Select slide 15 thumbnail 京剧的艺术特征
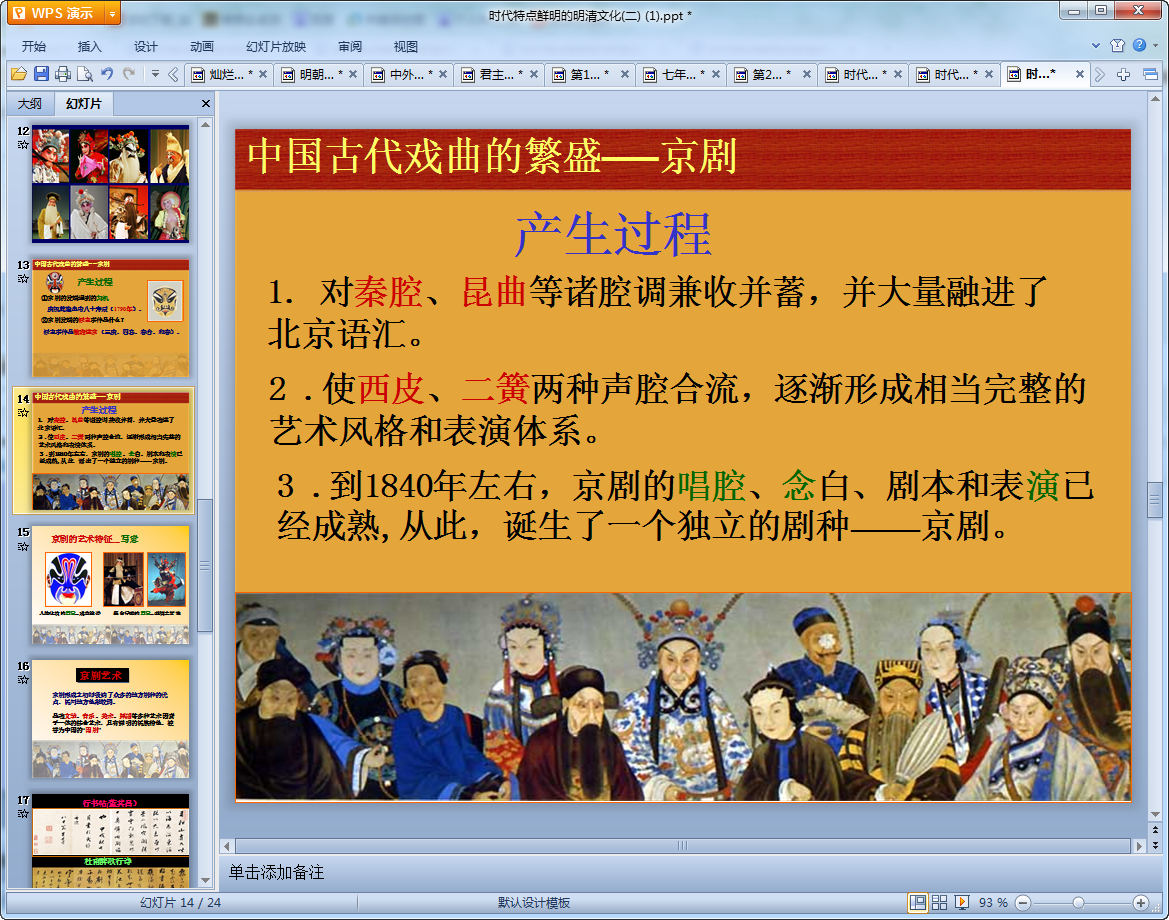1169x920 pixels. 110,585
